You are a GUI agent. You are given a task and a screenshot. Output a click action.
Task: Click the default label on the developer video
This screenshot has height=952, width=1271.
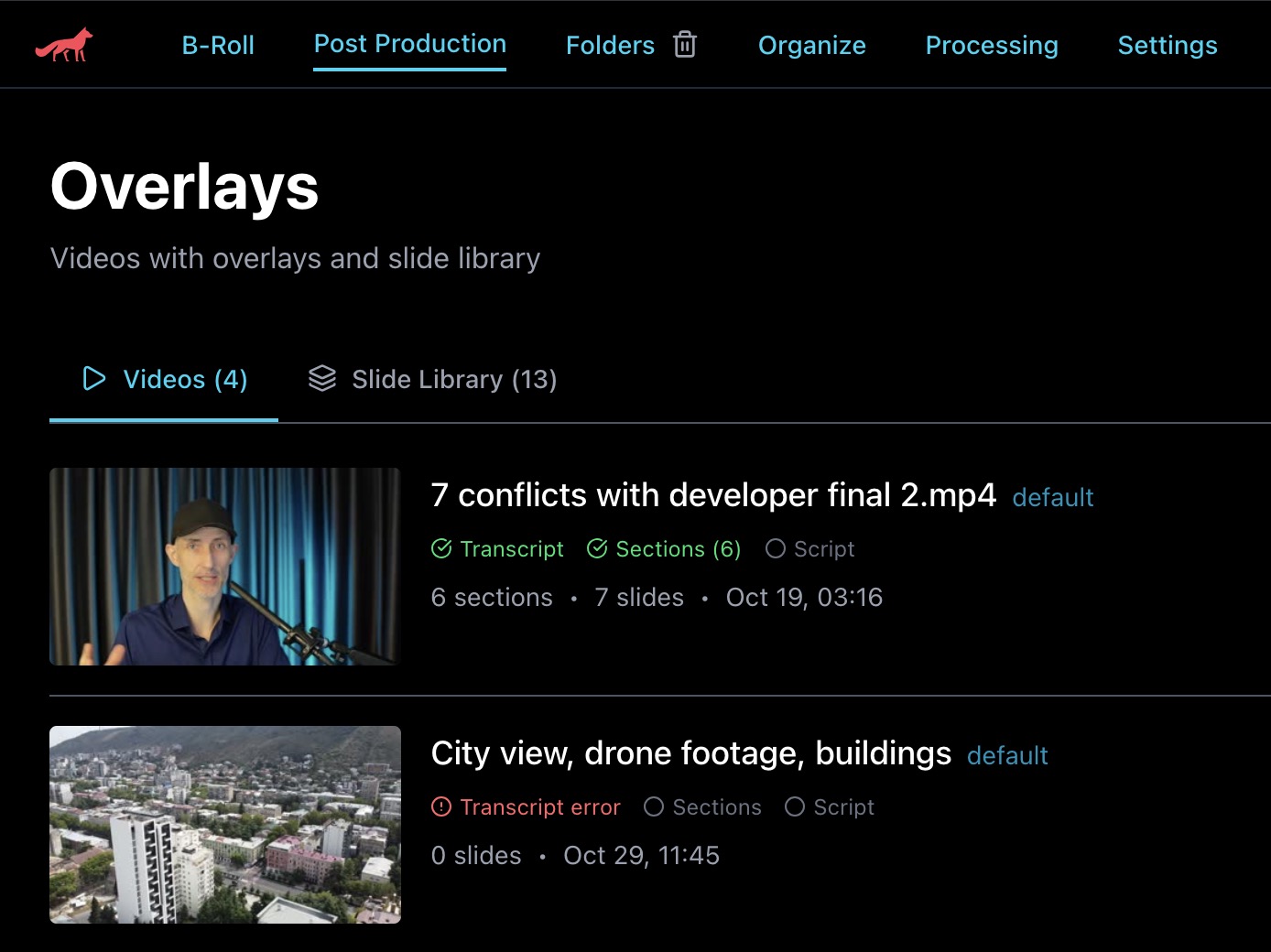click(1053, 497)
